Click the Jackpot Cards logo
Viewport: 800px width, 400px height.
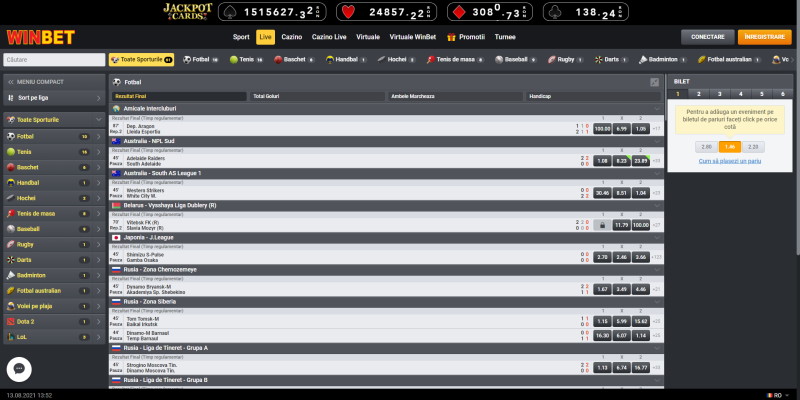coord(188,12)
